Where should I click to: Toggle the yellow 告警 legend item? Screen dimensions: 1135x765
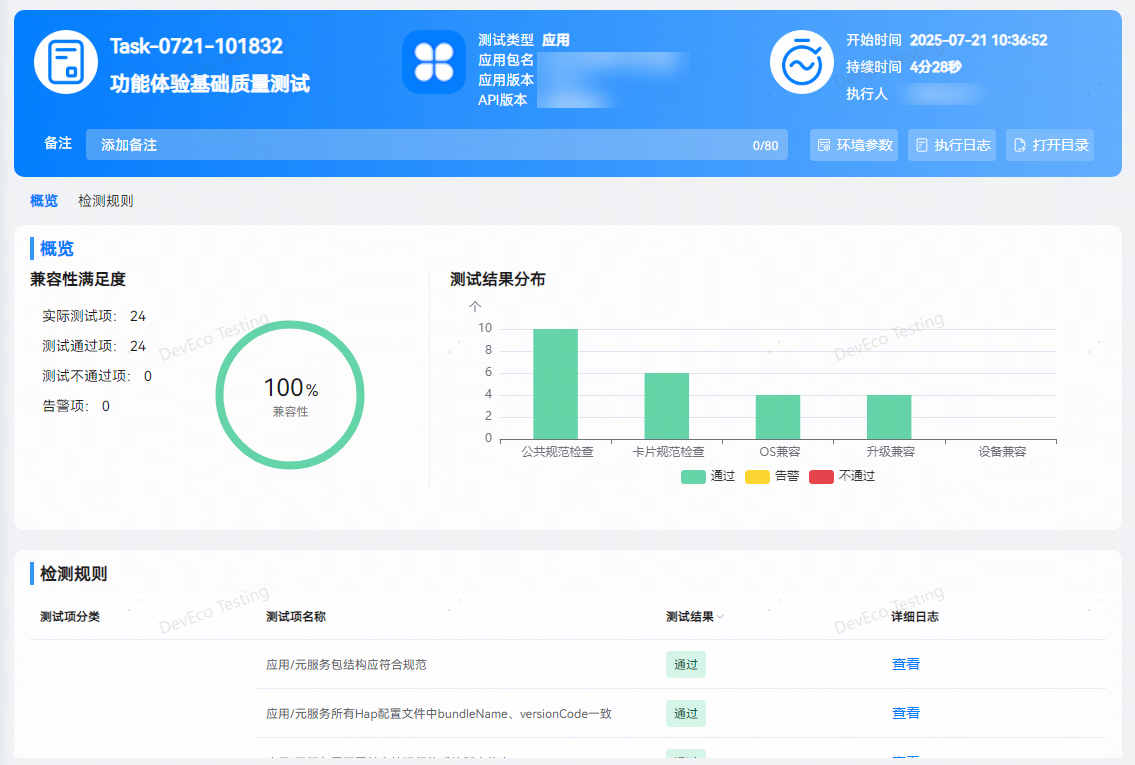[772, 476]
